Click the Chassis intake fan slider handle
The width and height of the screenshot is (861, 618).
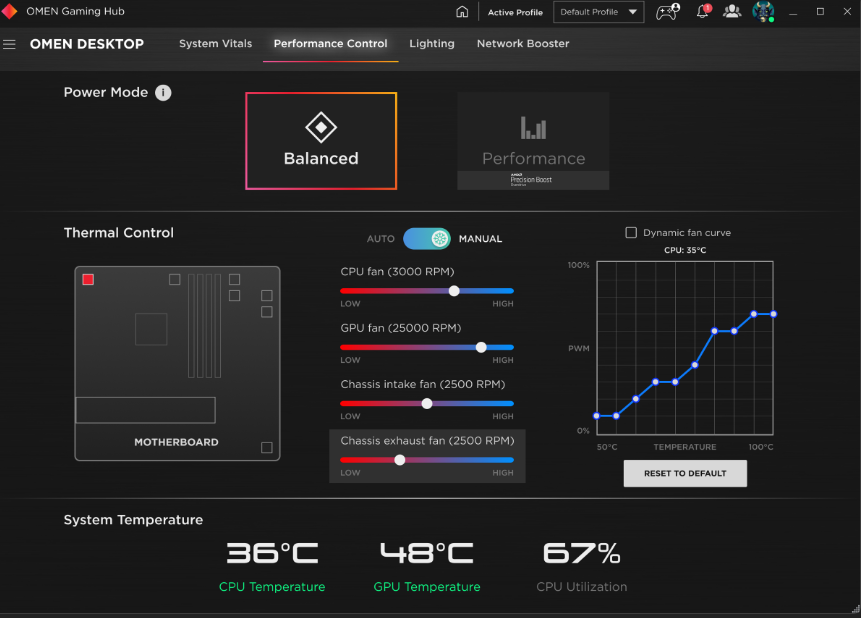click(427, 403)
